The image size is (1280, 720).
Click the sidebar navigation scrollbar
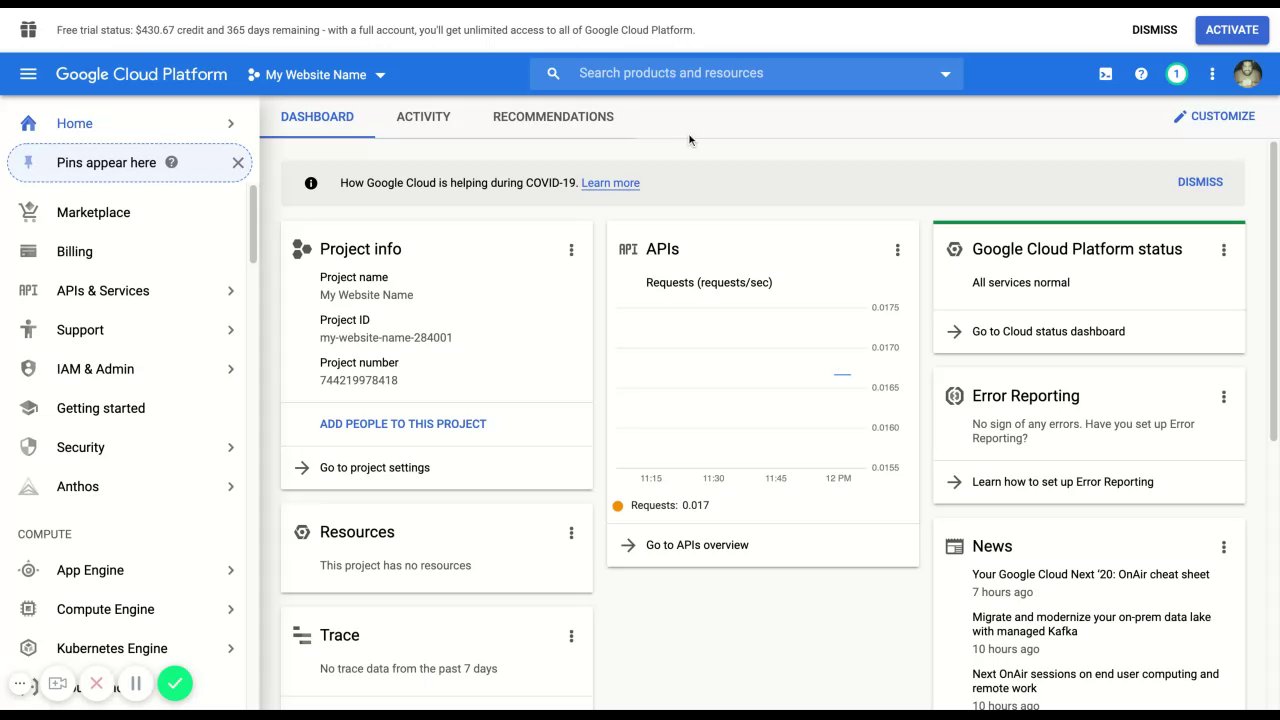(x=254, y=225)
